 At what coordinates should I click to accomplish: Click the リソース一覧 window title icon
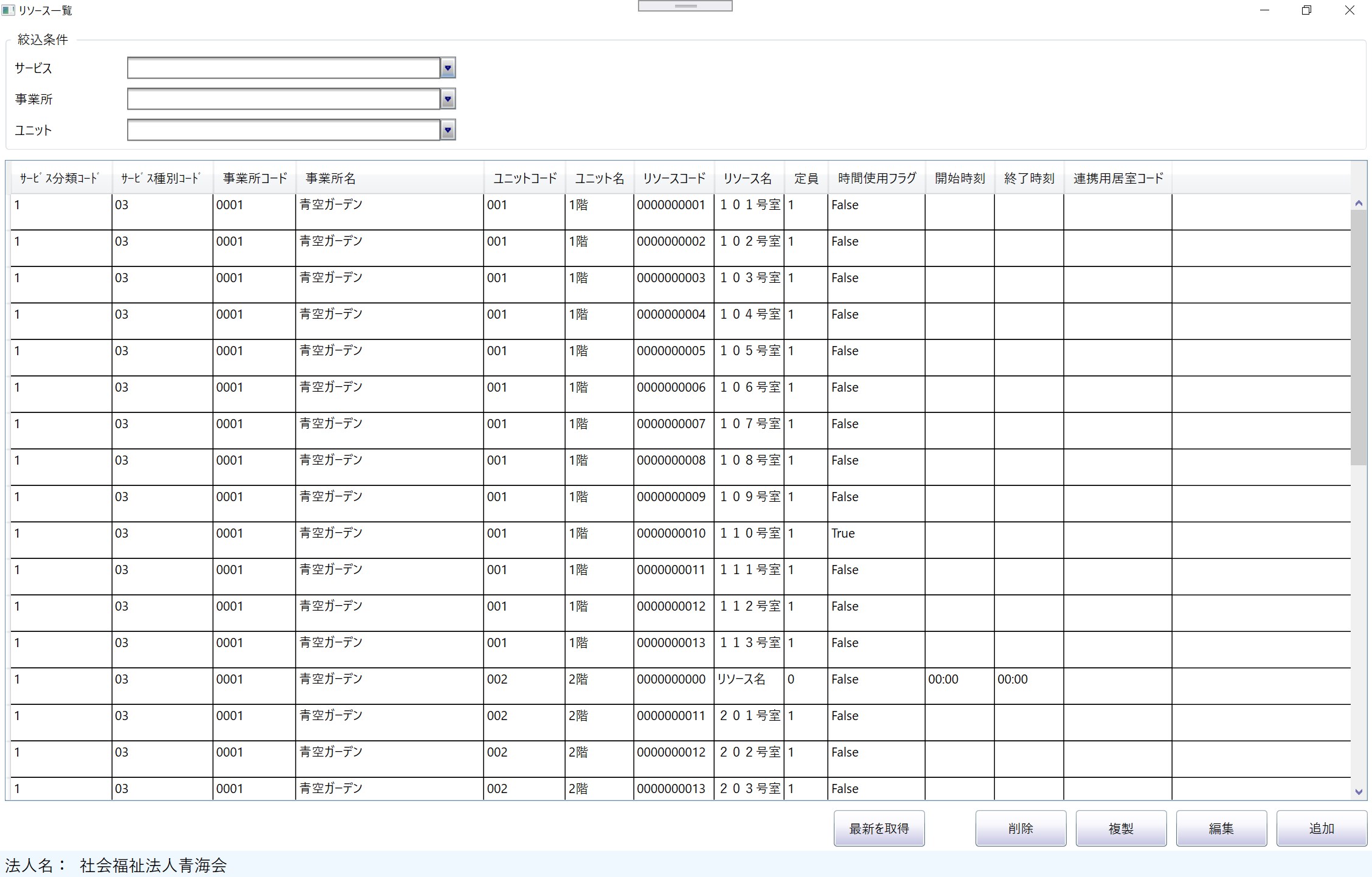pos(9,10)
